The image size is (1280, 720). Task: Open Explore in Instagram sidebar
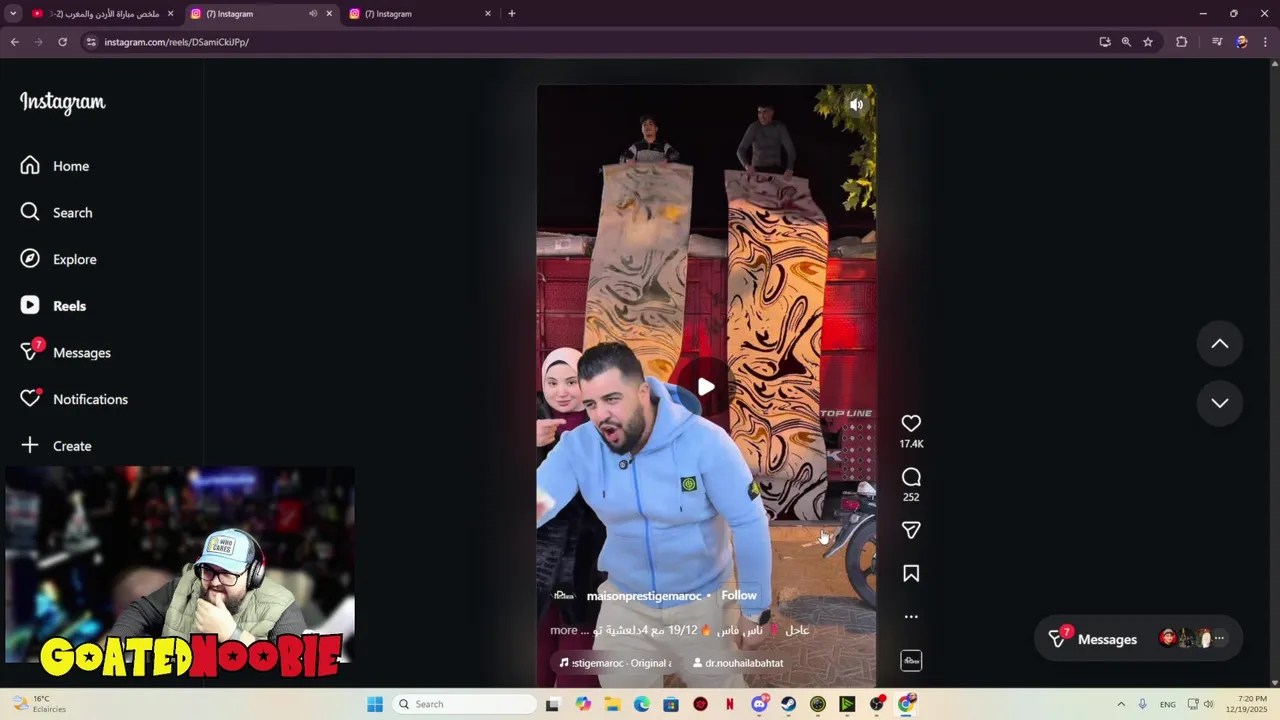click(x=59, y=259)
